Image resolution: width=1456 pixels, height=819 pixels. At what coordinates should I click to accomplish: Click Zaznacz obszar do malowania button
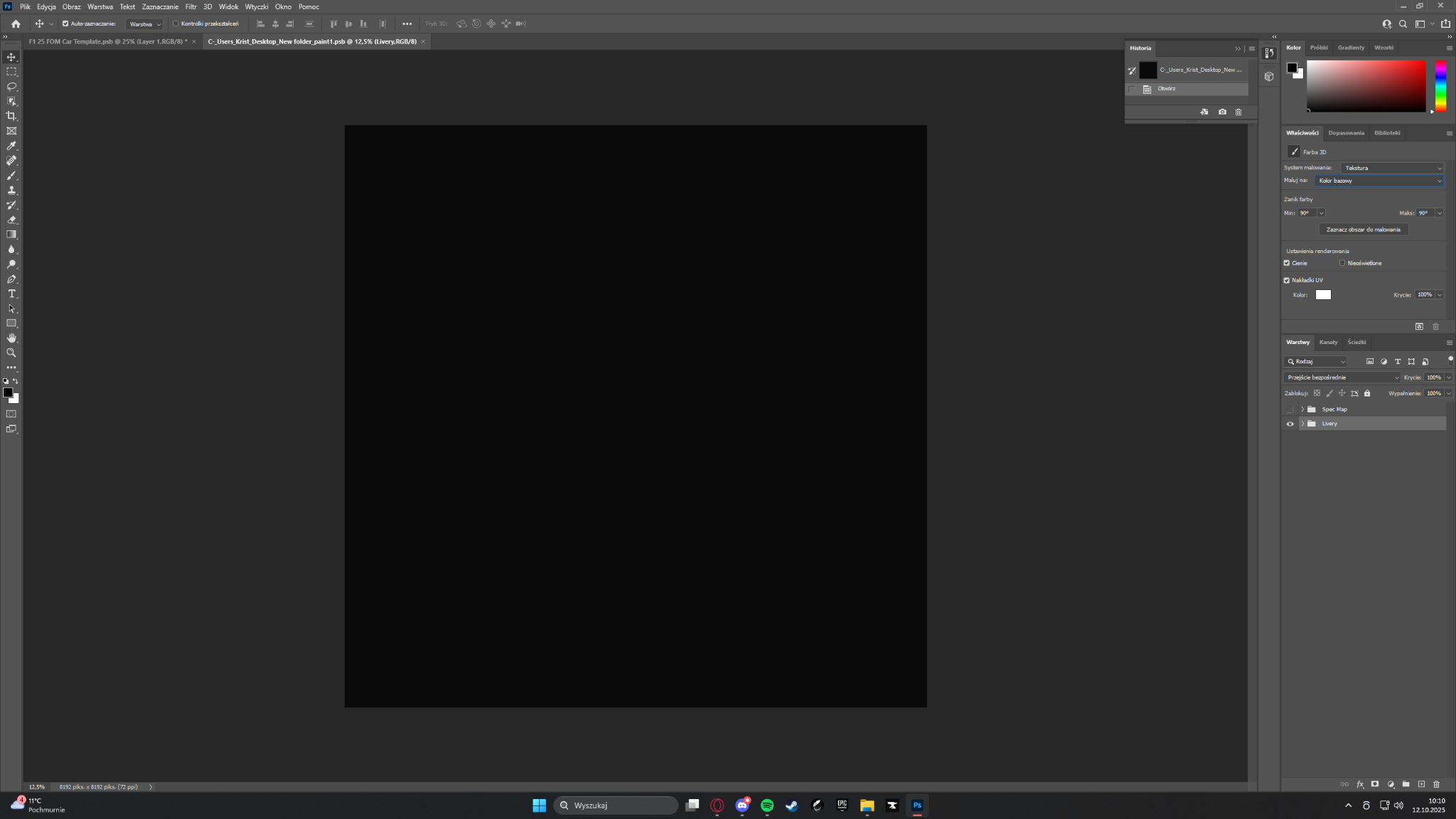pos(1363,230)
